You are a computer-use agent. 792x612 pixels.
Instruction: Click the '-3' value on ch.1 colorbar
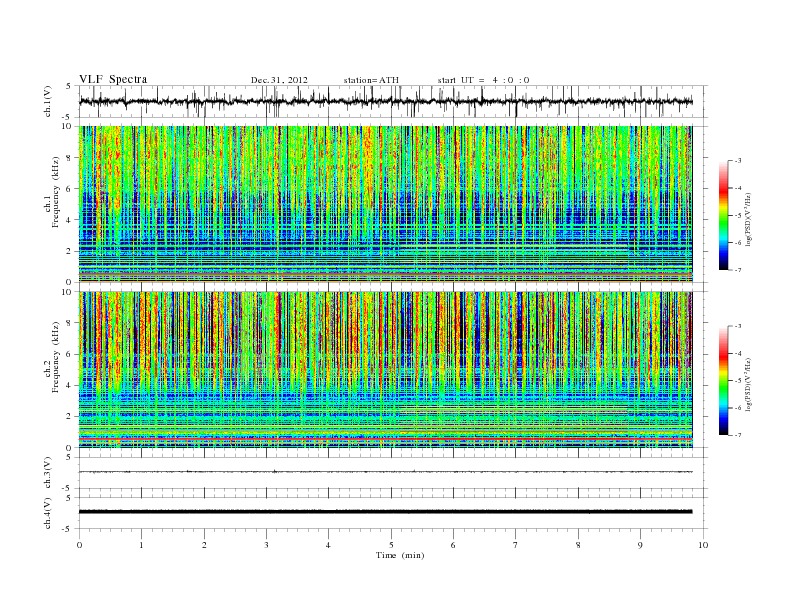pyautogui.click(x=737, y=161)
